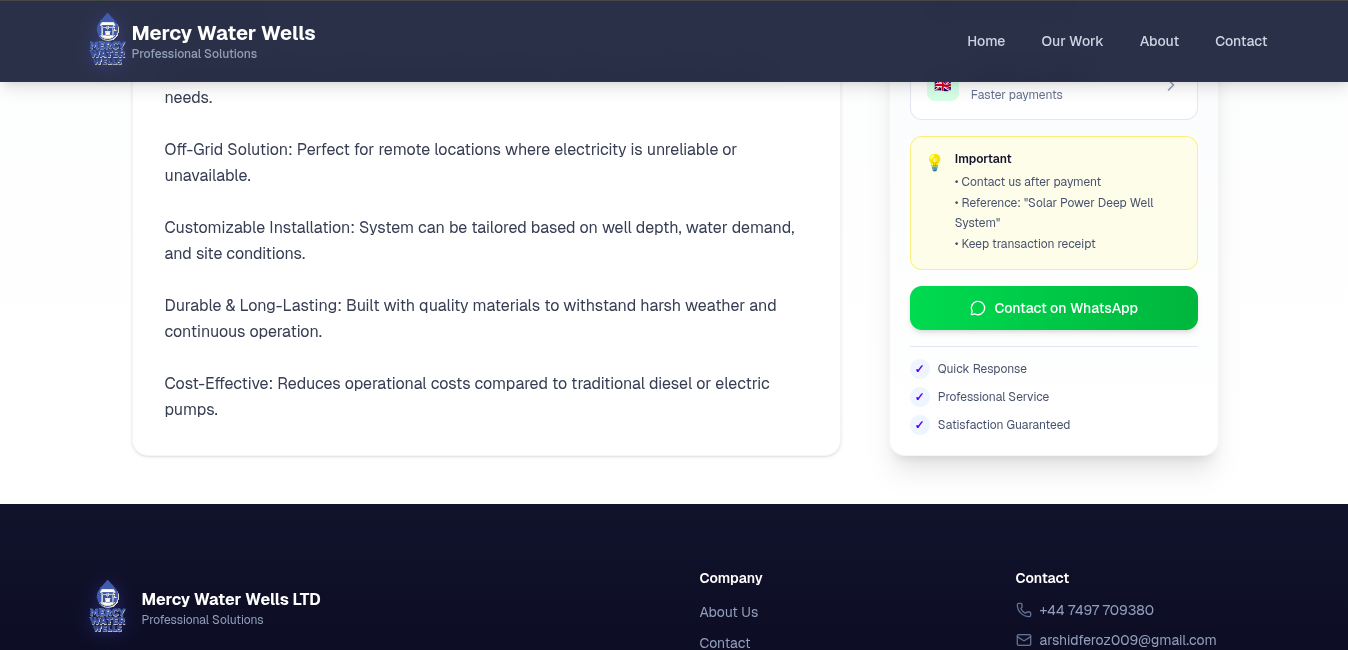Click the chat bubble icon on the WhatsApp button

977,308
